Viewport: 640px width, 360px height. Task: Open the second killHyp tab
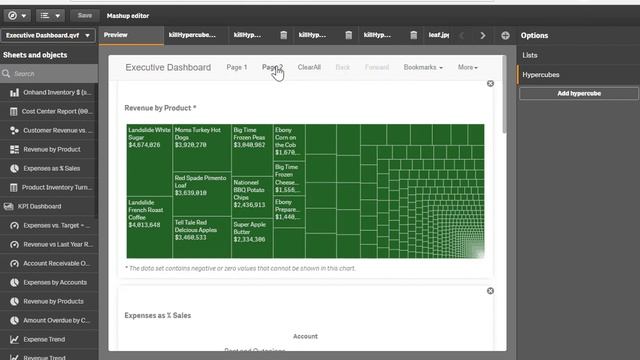coord(248,35)
